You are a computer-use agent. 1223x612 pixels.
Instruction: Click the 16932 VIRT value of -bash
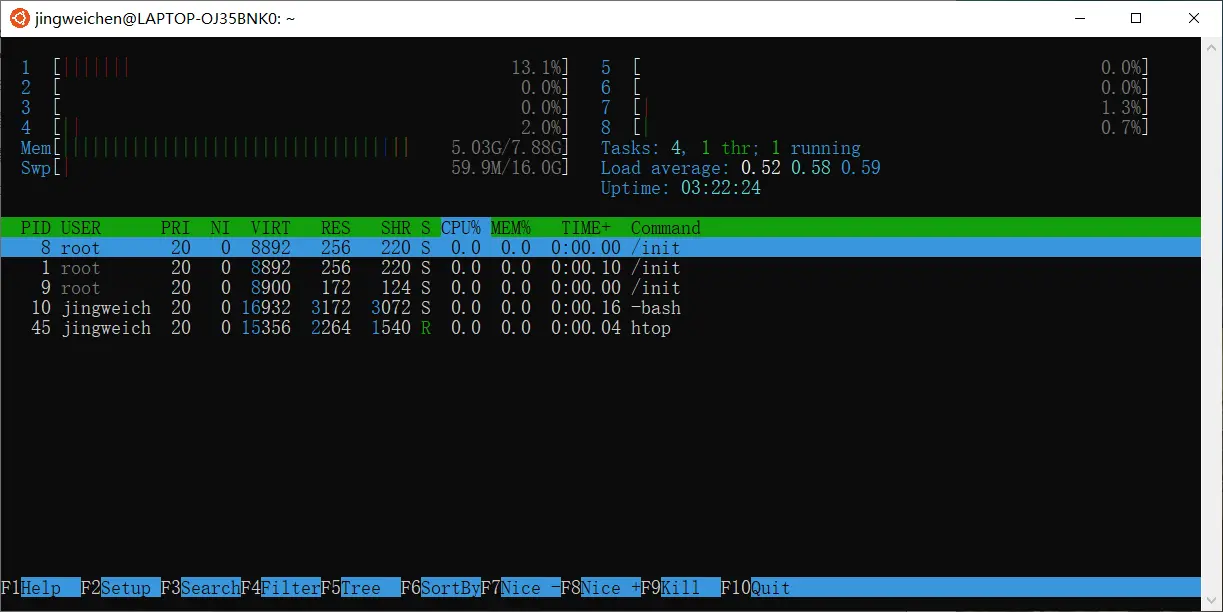266,308
